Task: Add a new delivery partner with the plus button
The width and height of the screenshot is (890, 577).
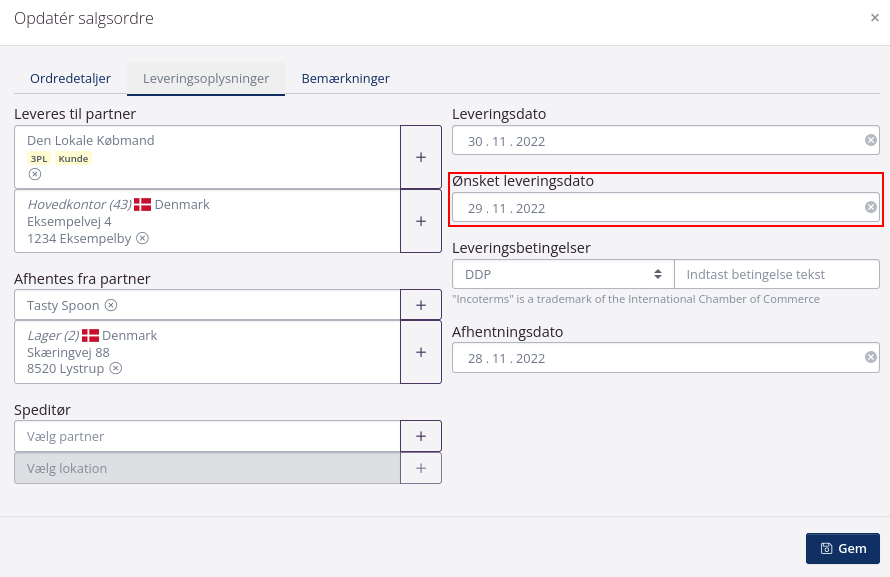Action: tap(420, 157)
